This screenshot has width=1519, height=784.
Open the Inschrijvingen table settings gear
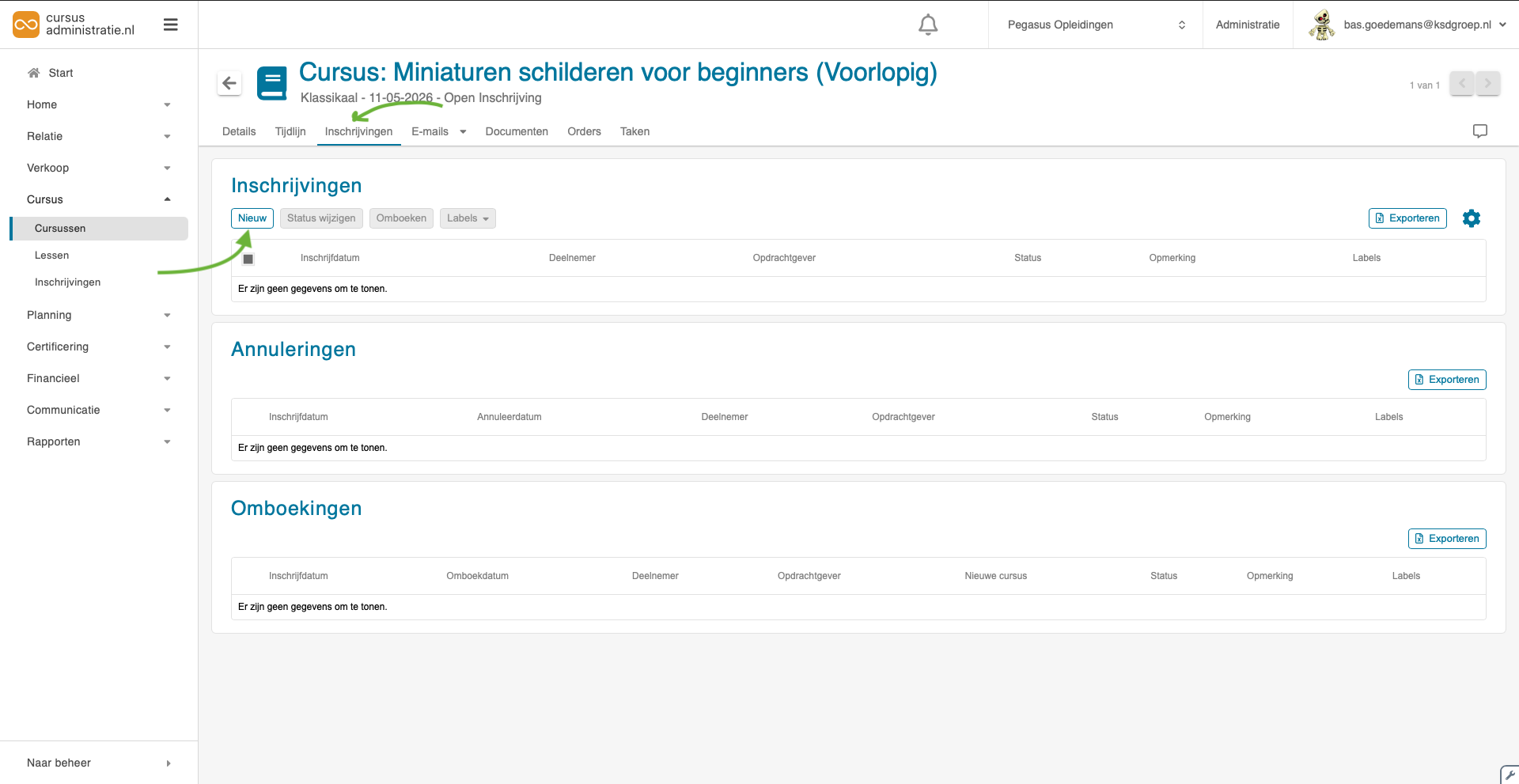[x=1471, y=218]
